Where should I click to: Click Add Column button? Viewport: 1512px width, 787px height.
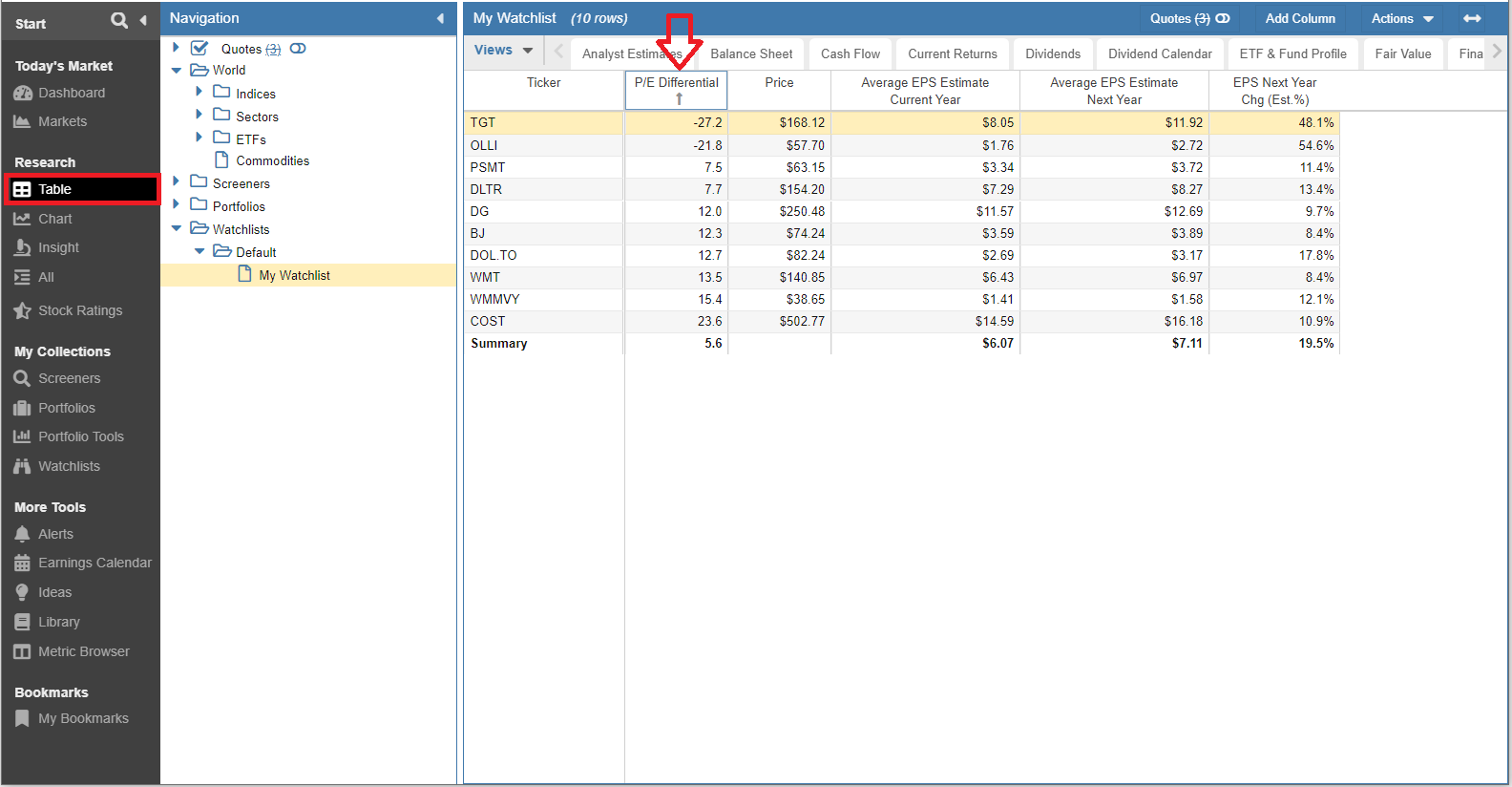point(1300,18)
